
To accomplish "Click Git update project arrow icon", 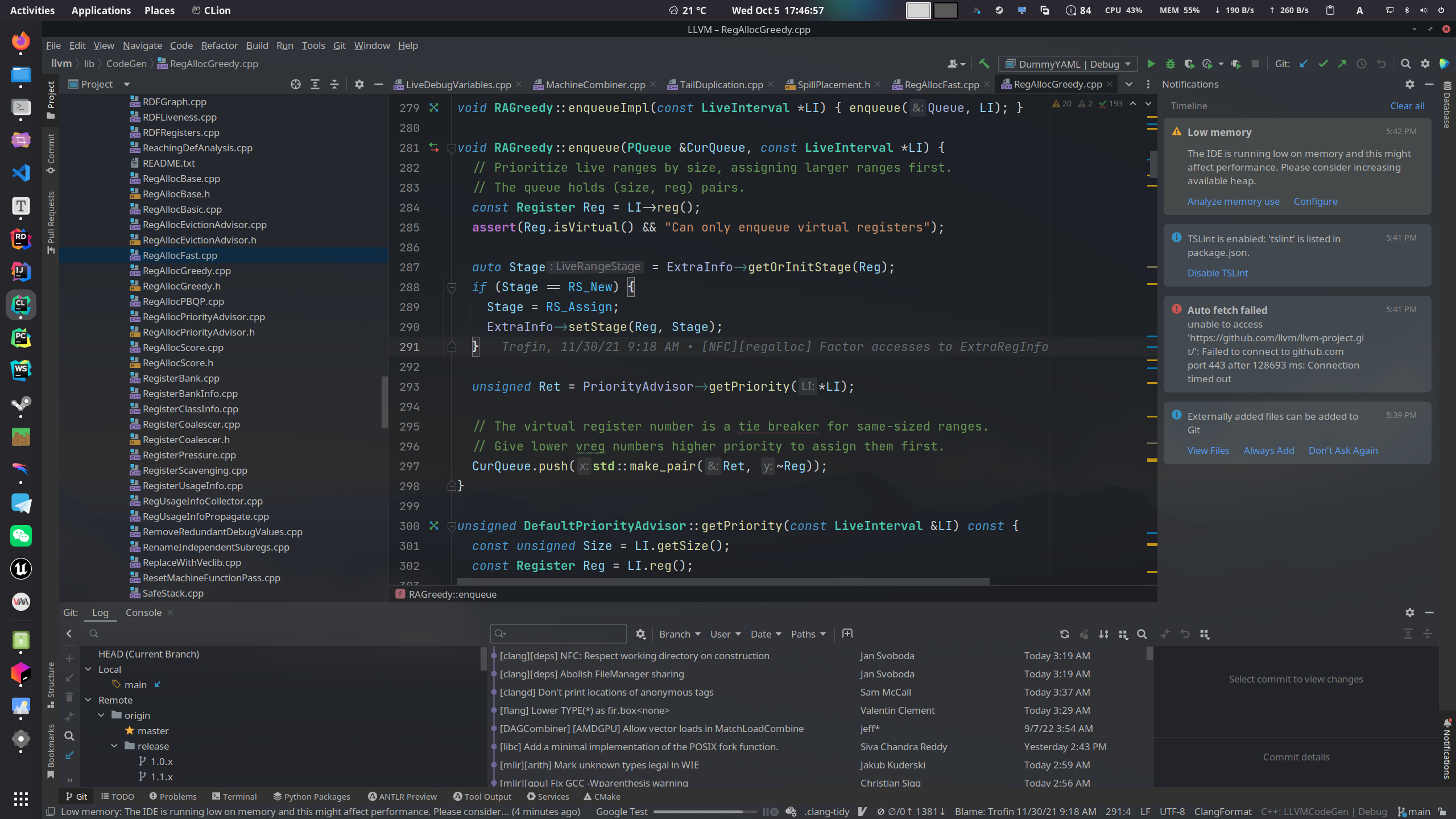I will pyautogui.click(x=1304, y=64).
